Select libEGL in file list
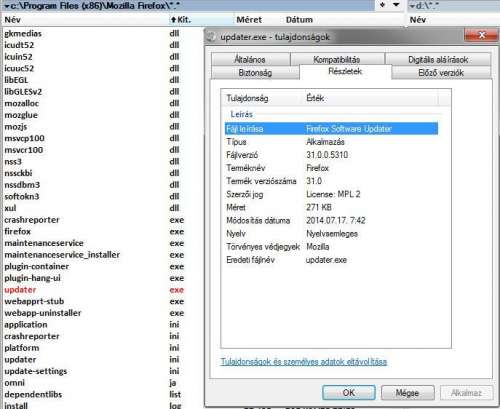500x409 pixels. [16, 80]
